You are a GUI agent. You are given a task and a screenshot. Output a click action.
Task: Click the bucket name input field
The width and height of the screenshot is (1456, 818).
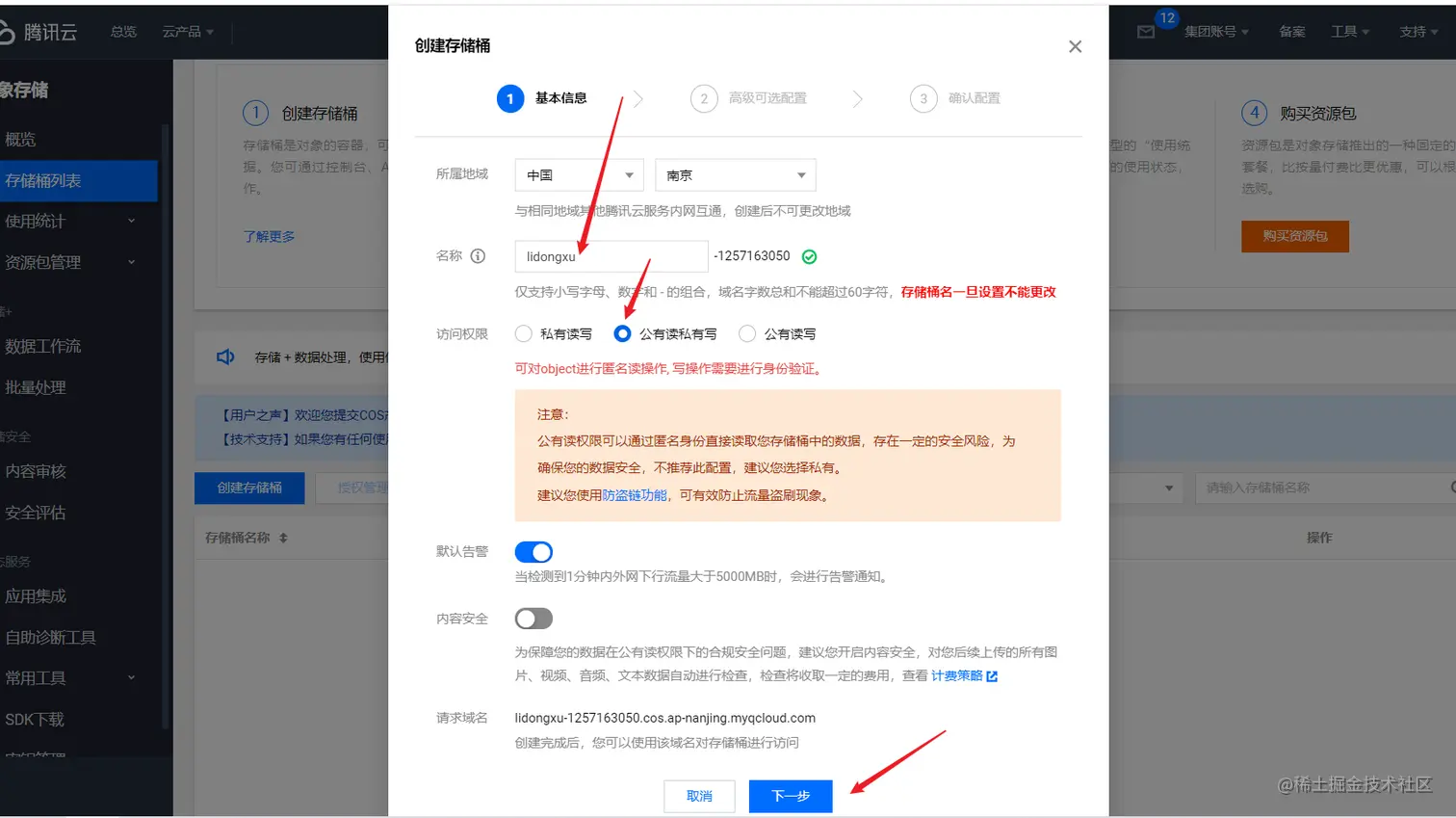(x=611, y=256)
